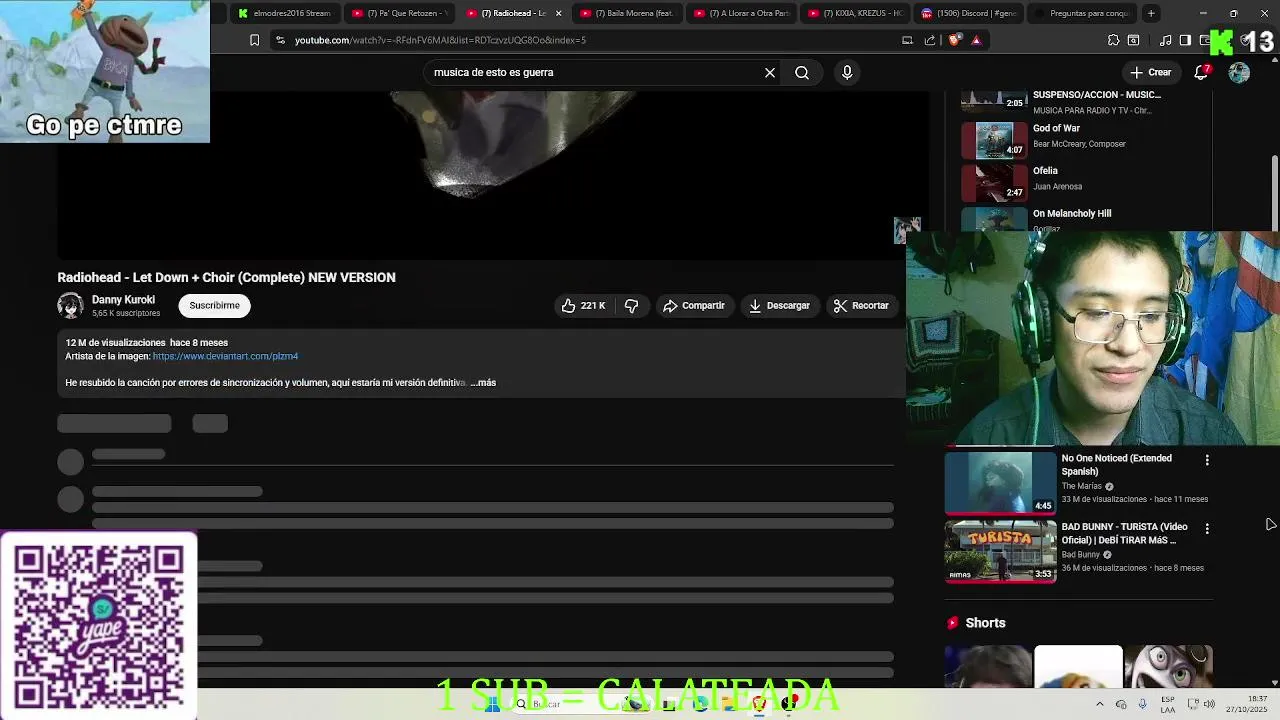Expand the description with ...más

(x=484, y=383)
